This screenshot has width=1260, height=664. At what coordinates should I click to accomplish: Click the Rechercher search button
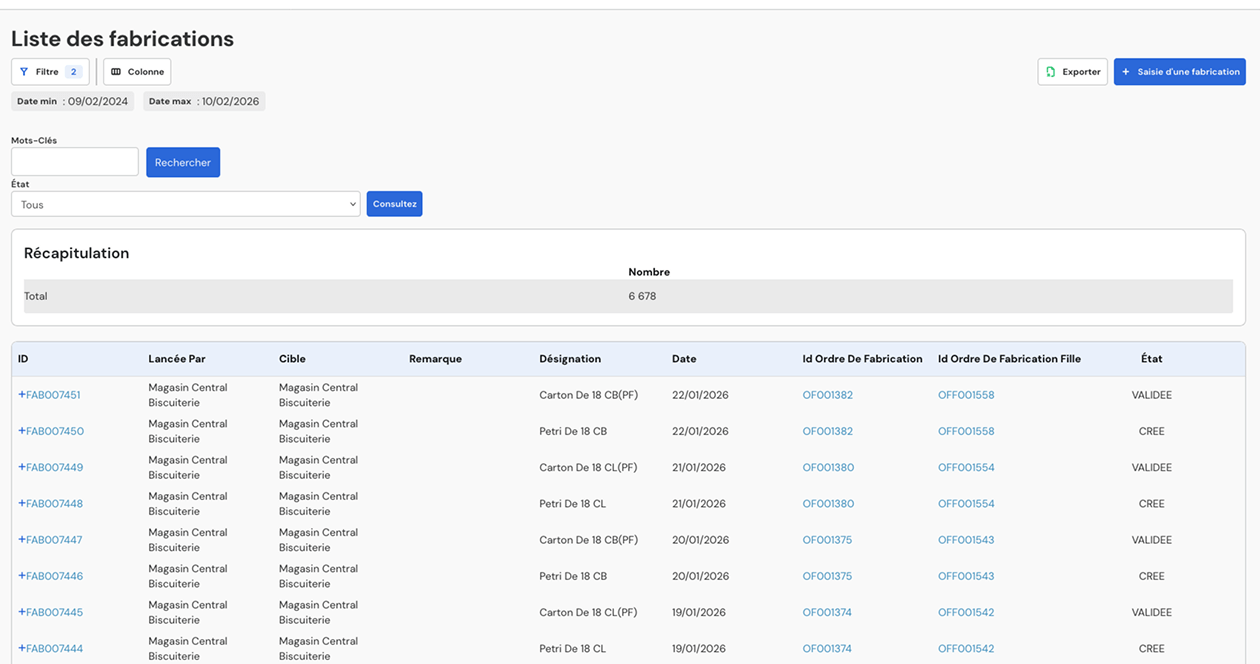coord(183,163)
